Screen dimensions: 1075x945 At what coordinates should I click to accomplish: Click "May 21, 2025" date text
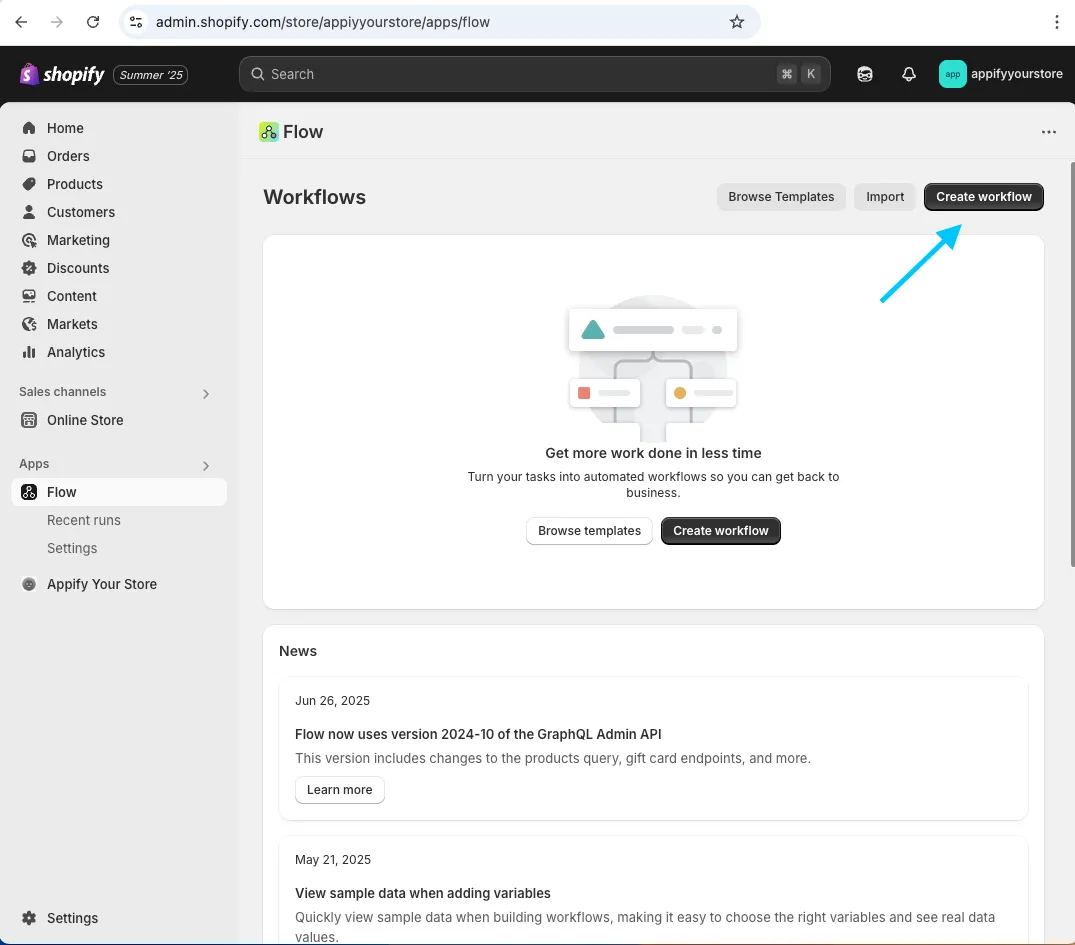coord(333,860)
